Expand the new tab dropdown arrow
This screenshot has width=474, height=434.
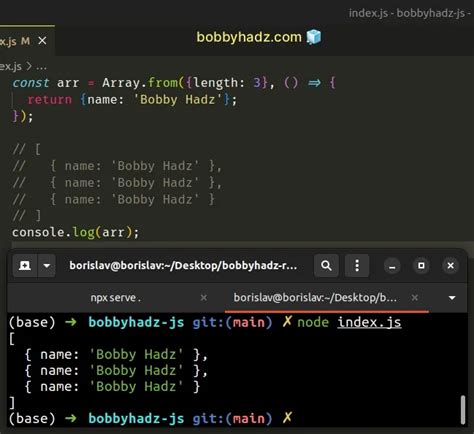47,266
